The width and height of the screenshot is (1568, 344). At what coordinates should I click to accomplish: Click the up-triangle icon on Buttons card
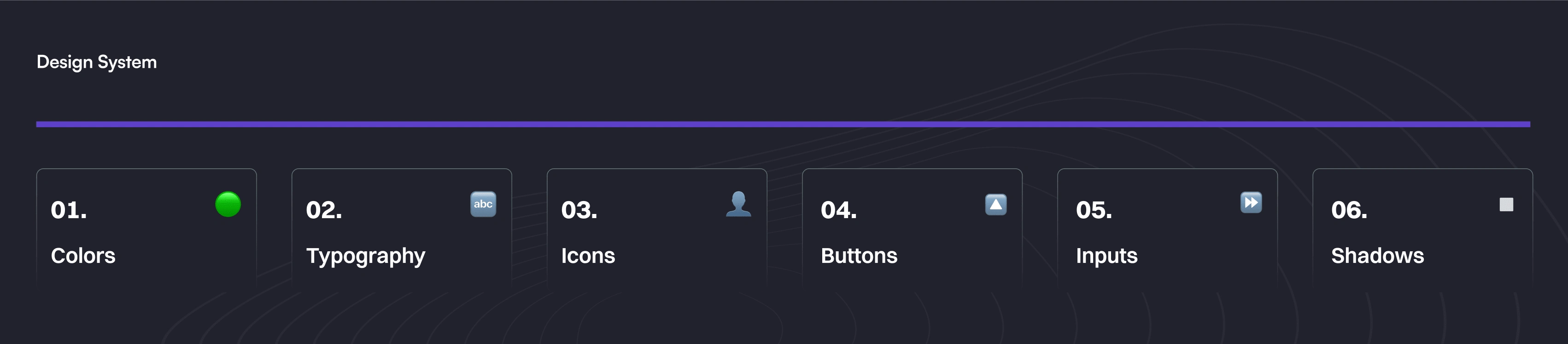coord(995,204)
